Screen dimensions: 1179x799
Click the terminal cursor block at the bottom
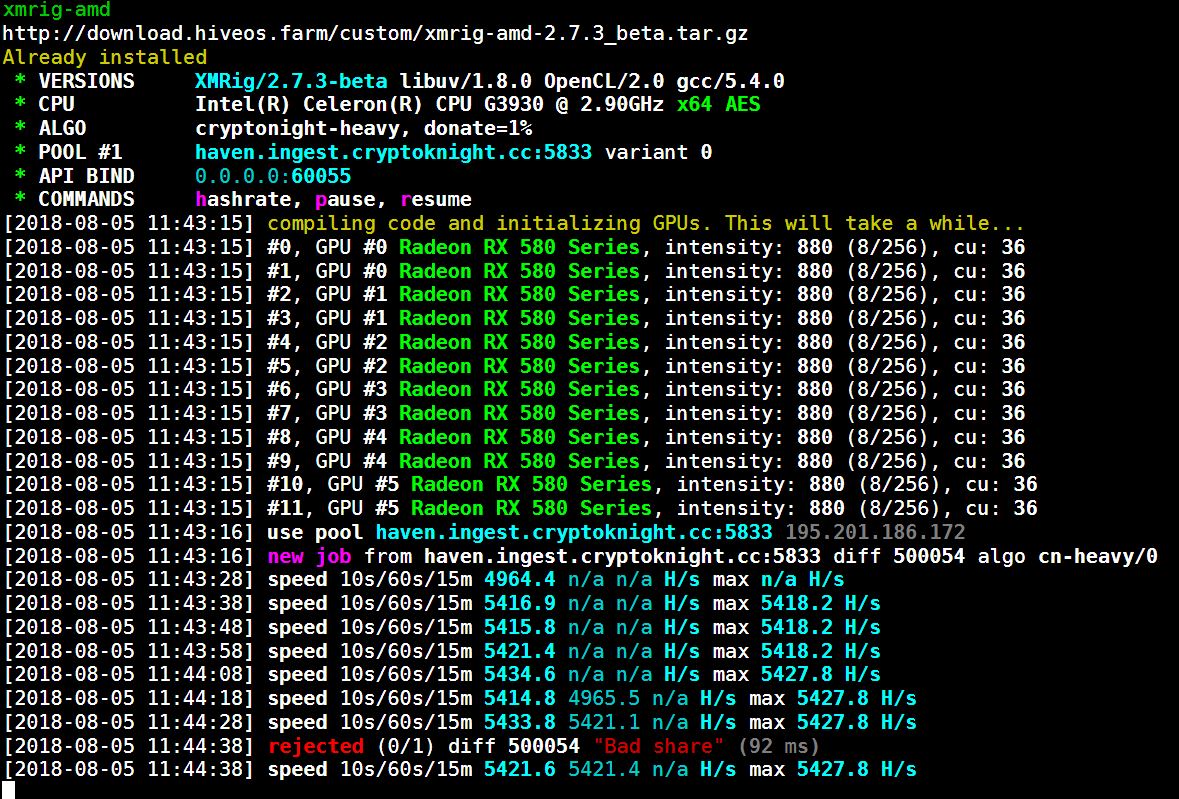click(9, 790)
